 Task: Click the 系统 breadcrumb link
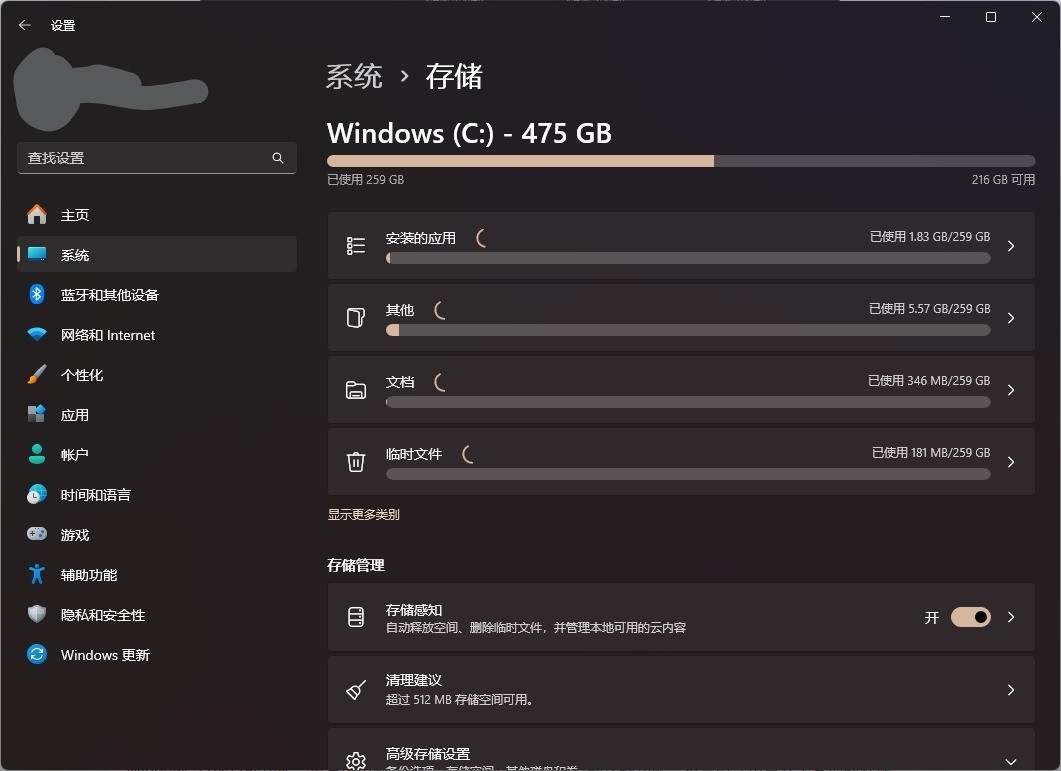[x=354, y=77]
